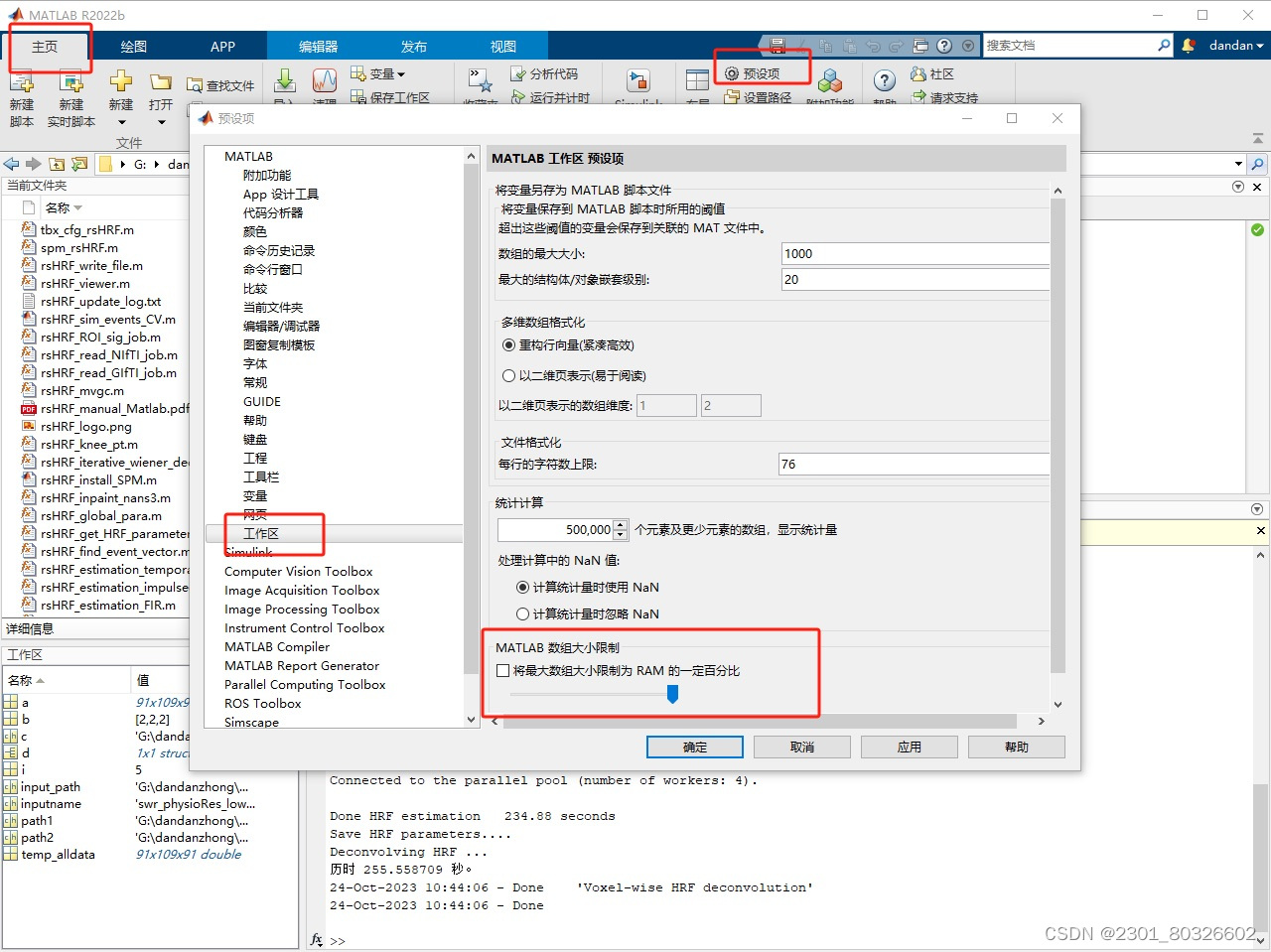The width and height of the screenshot is (1271, 952).
Task: Click the 确定 button in preferences
Action: [694, 747]
